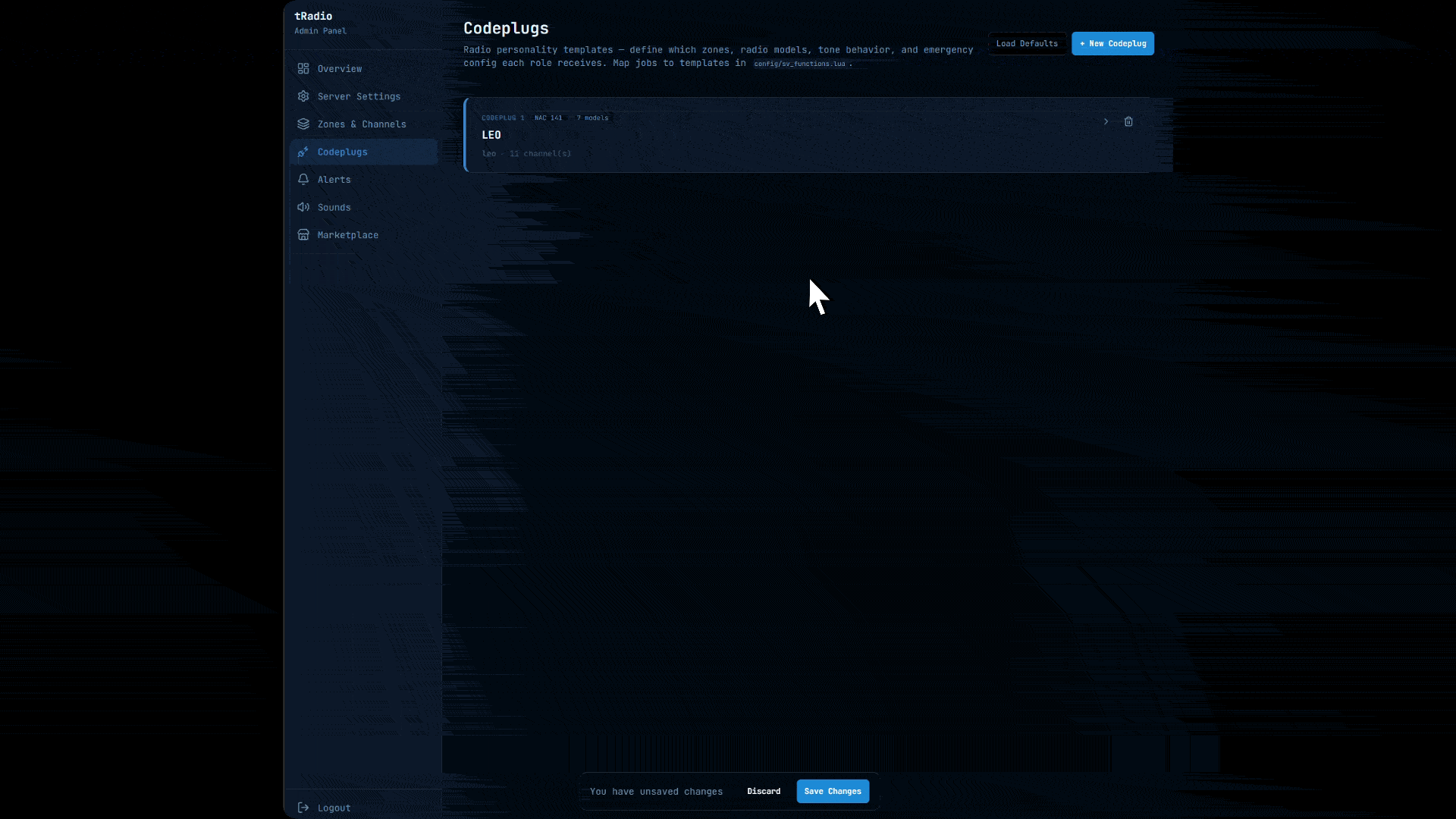Click the Logout label
Viewport: 1456px width, 819px height.
334,808
